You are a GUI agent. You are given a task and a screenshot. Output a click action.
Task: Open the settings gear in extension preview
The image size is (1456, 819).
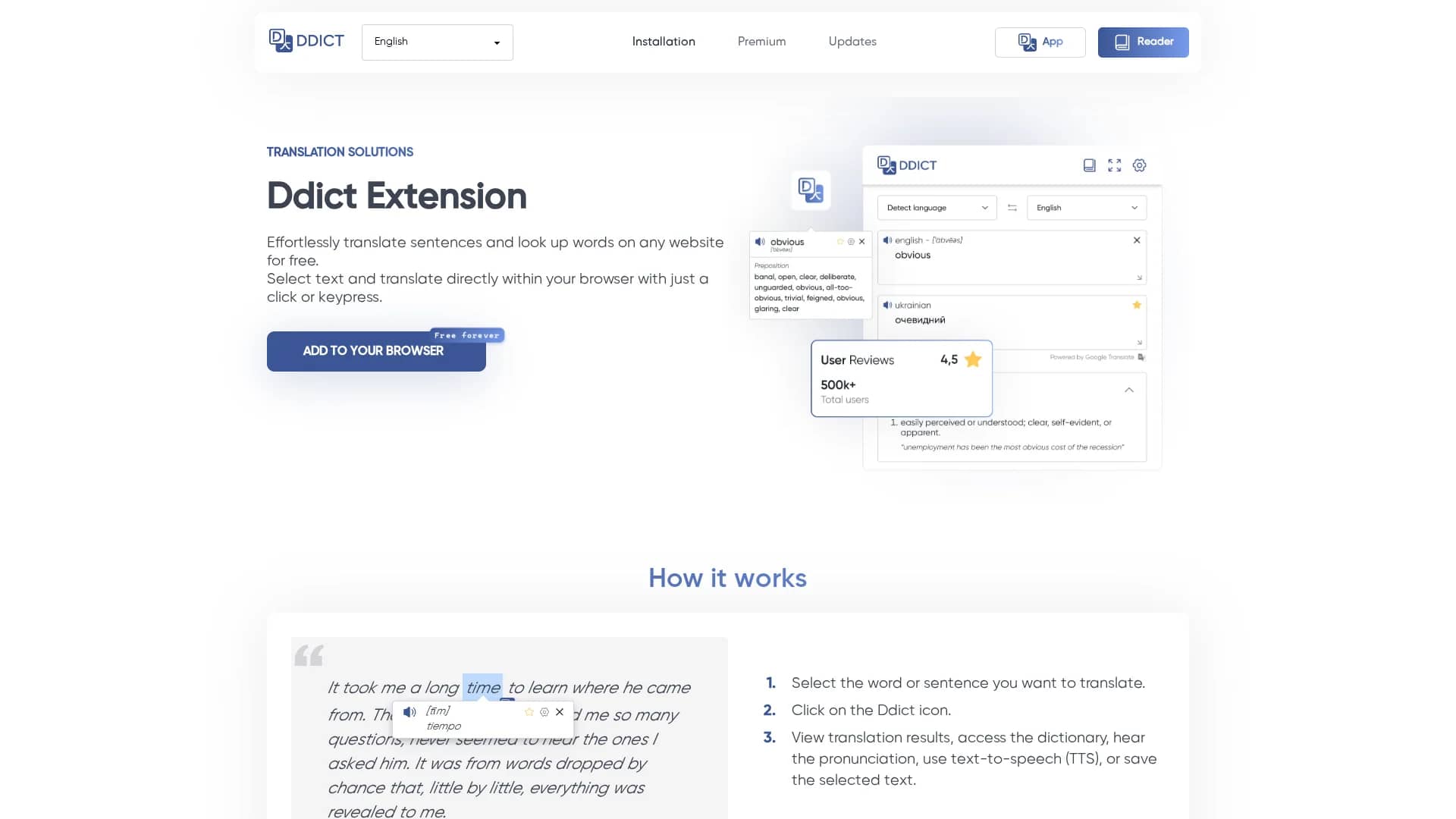1139,165
